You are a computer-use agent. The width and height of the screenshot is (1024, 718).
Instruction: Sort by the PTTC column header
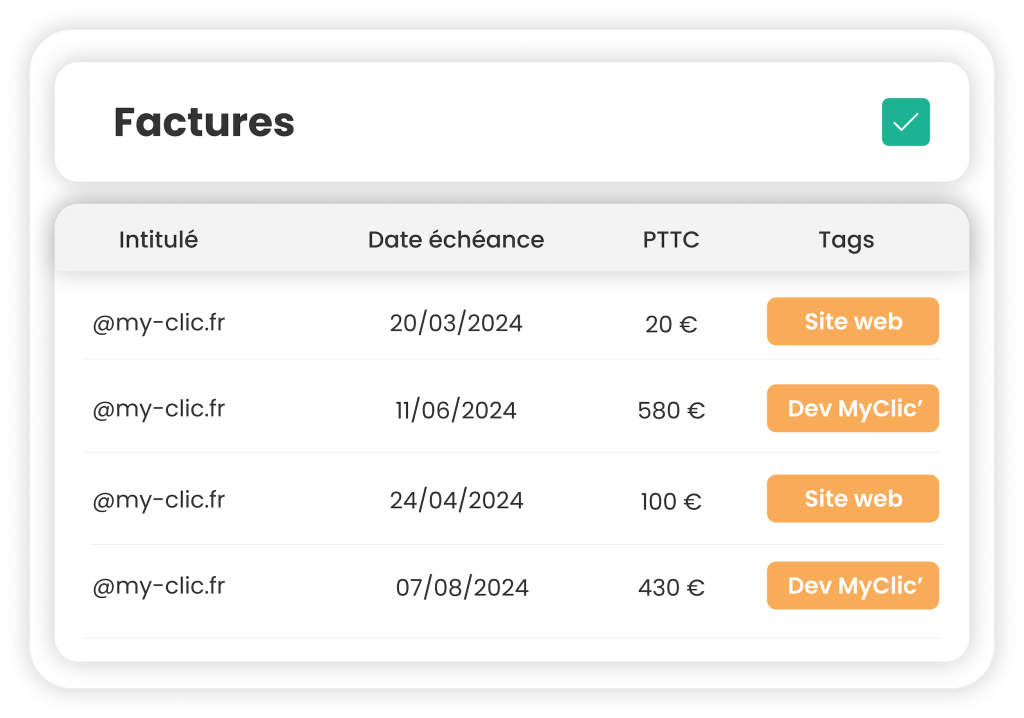(x=671, y=239)
